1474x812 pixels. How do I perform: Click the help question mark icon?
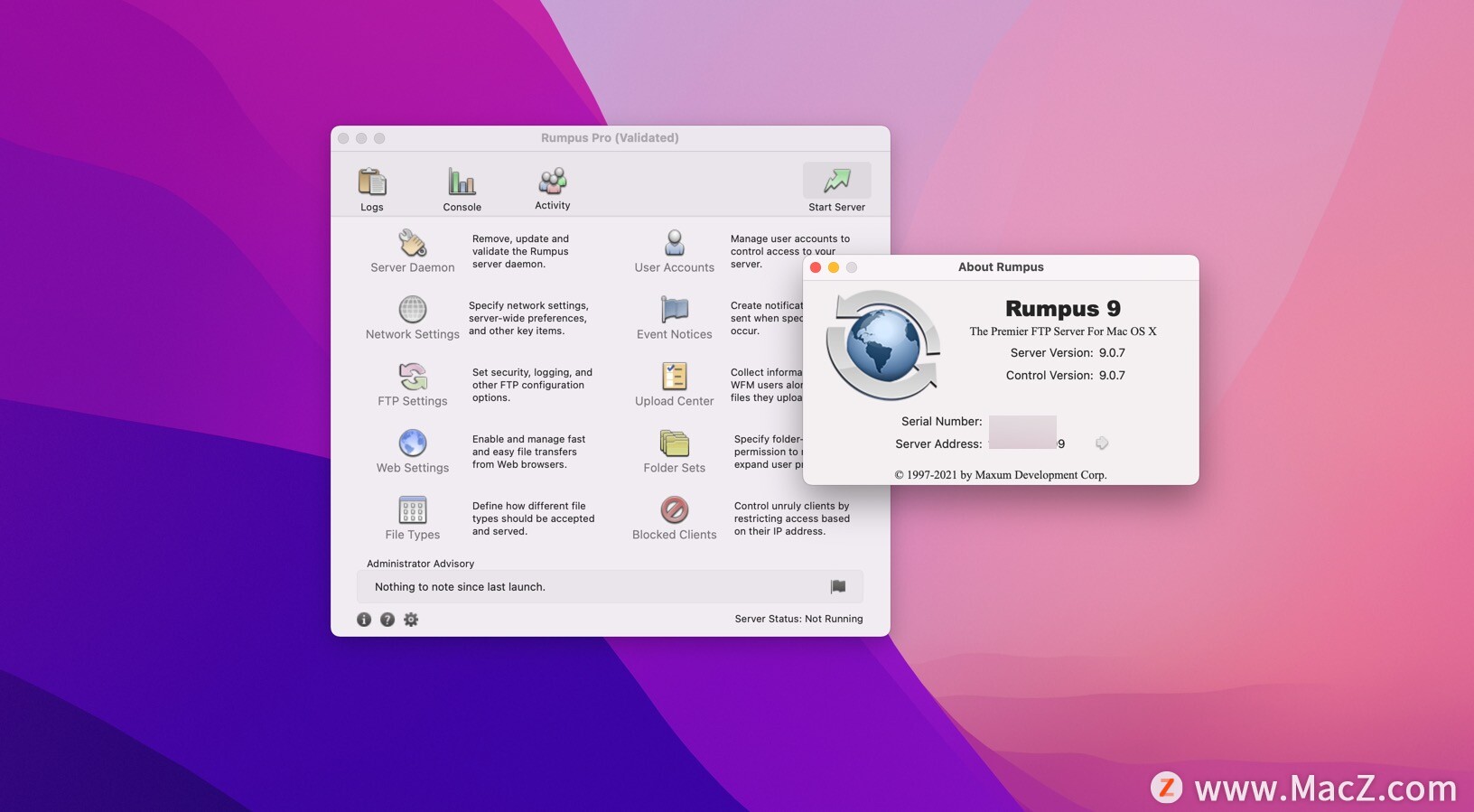tap(387, 620)
